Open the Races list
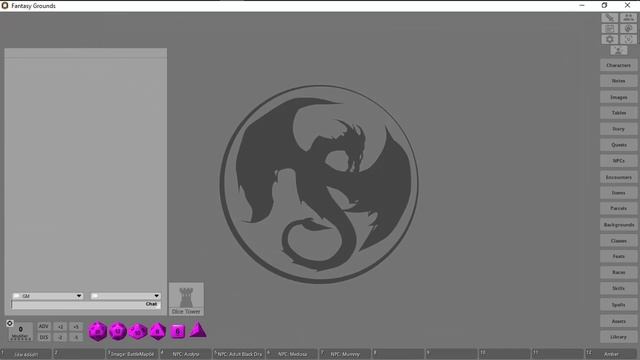 point(618,272)
